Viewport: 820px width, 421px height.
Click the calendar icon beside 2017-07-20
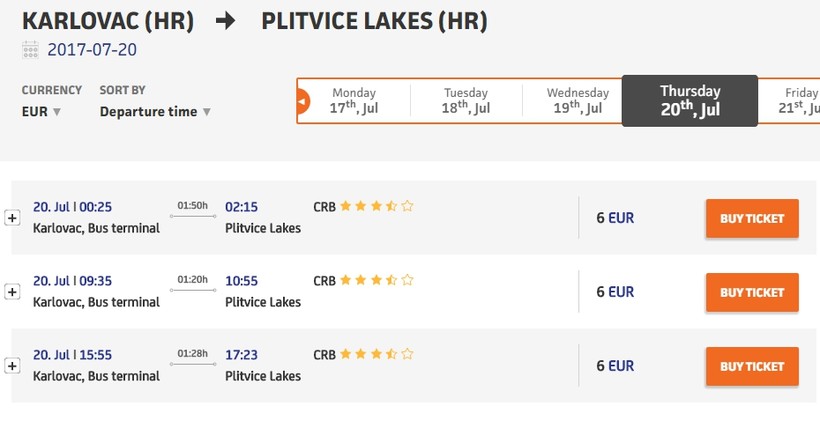point(30,49)
